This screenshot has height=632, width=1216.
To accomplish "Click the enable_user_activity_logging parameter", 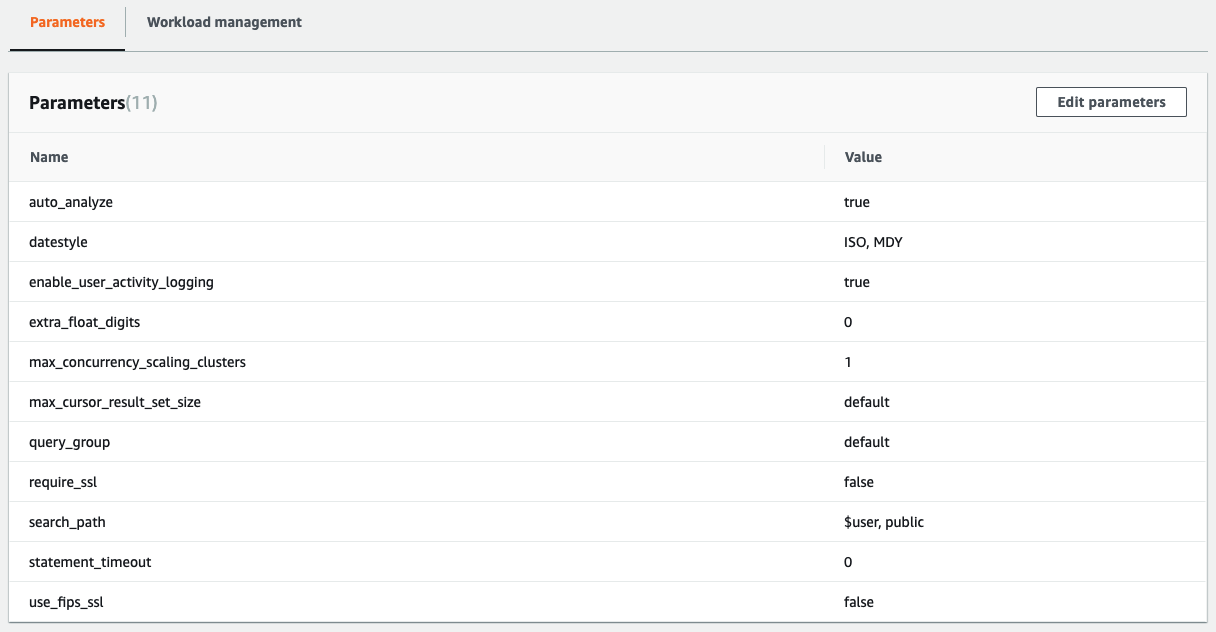I will pos(120,281).
